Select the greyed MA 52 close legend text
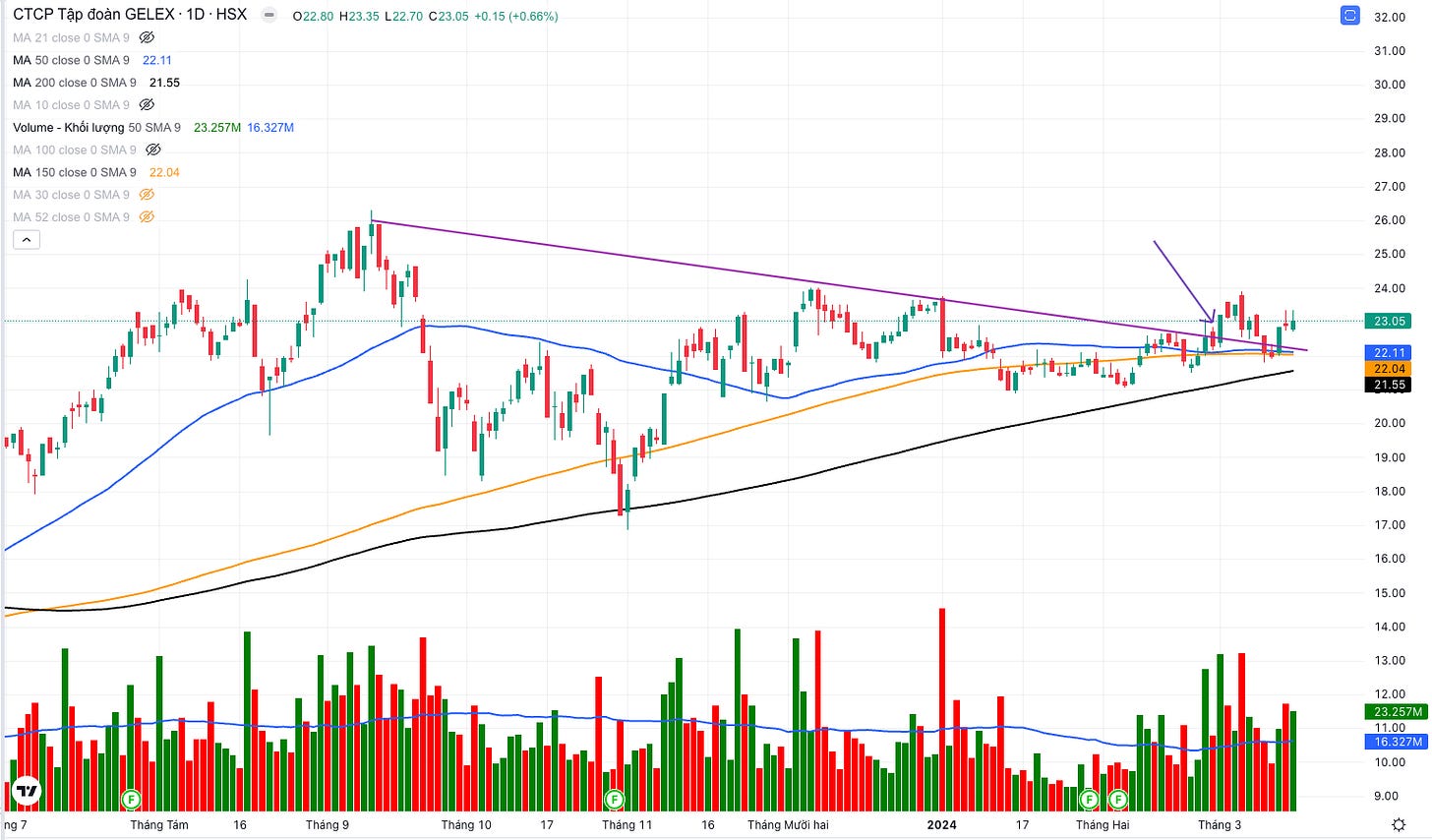 coord(71,217)
